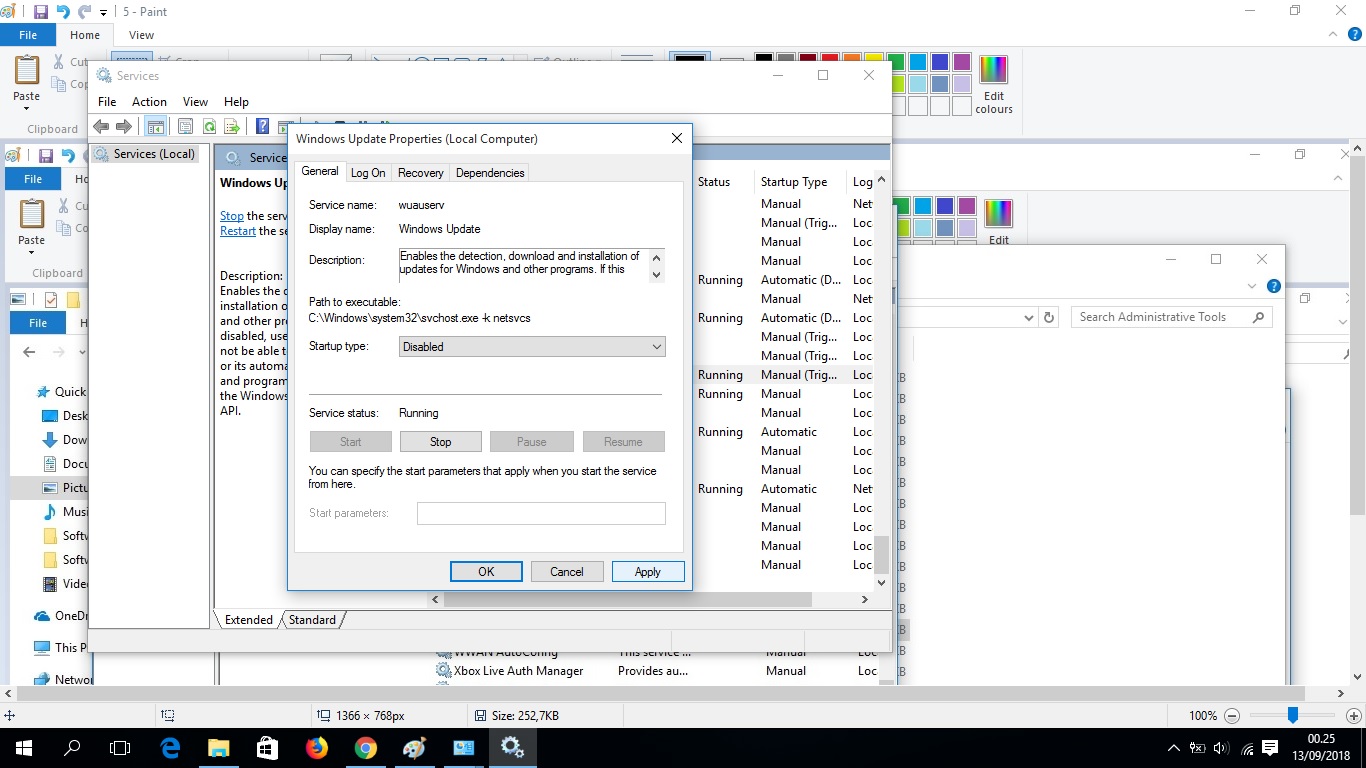1366x768 pixels.
Task: Click the Description box scroll-down arrow
Action: 657,274
